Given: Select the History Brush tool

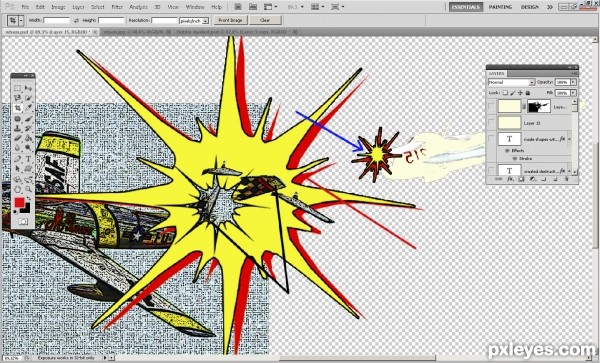Looking at the screenshot, I should (x=29, y=128).
